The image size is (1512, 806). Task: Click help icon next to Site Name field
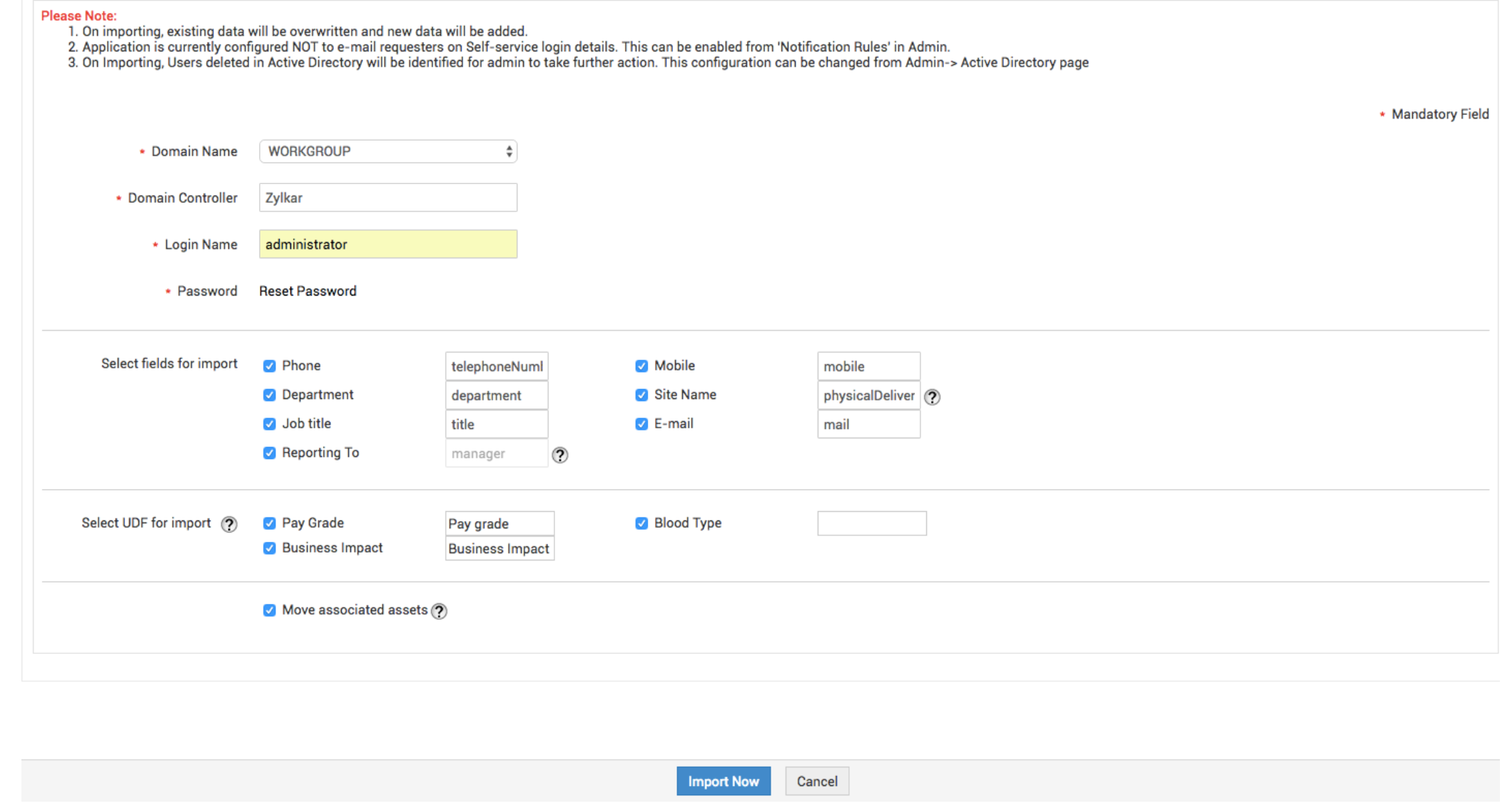(932, 397)
